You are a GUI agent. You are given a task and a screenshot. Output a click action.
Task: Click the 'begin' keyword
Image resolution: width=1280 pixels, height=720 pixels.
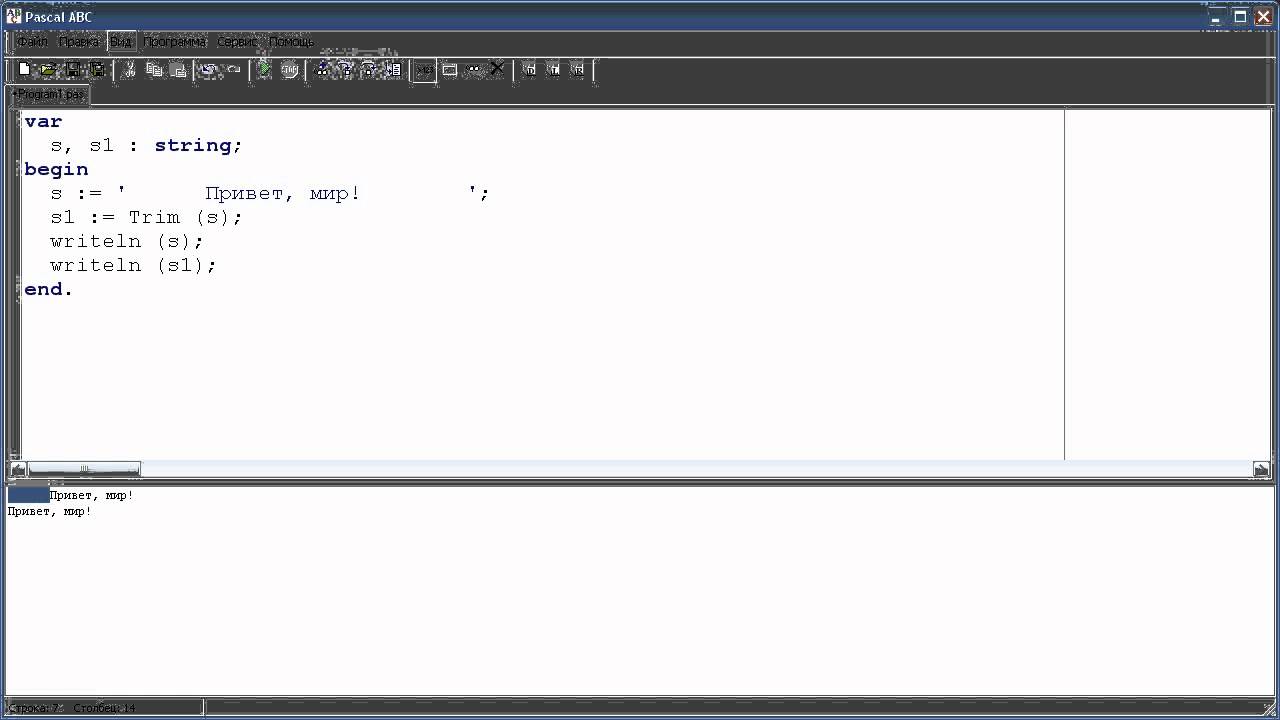coord(56,169)
